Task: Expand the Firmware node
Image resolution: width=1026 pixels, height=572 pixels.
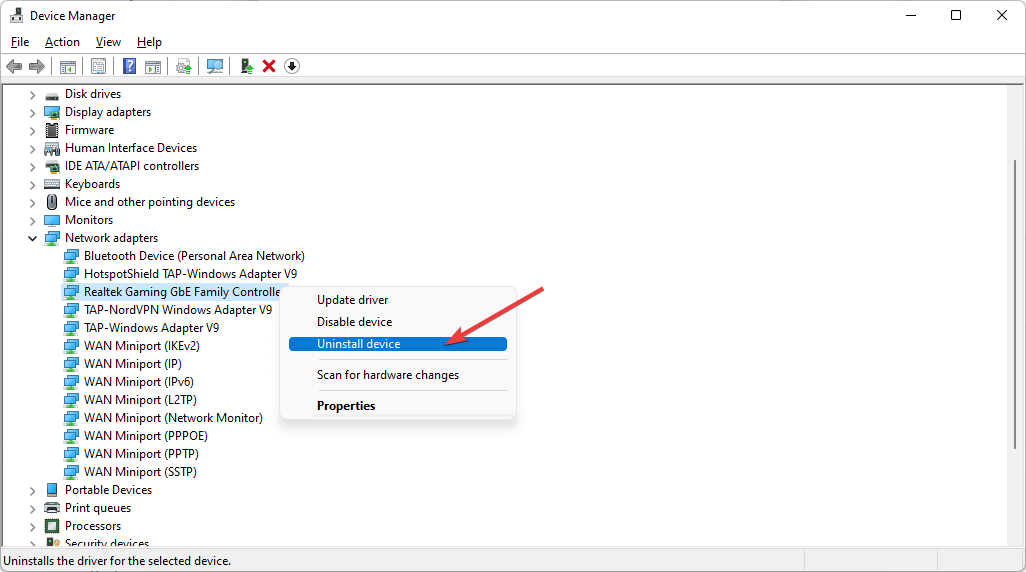Action: click(32, 131)
